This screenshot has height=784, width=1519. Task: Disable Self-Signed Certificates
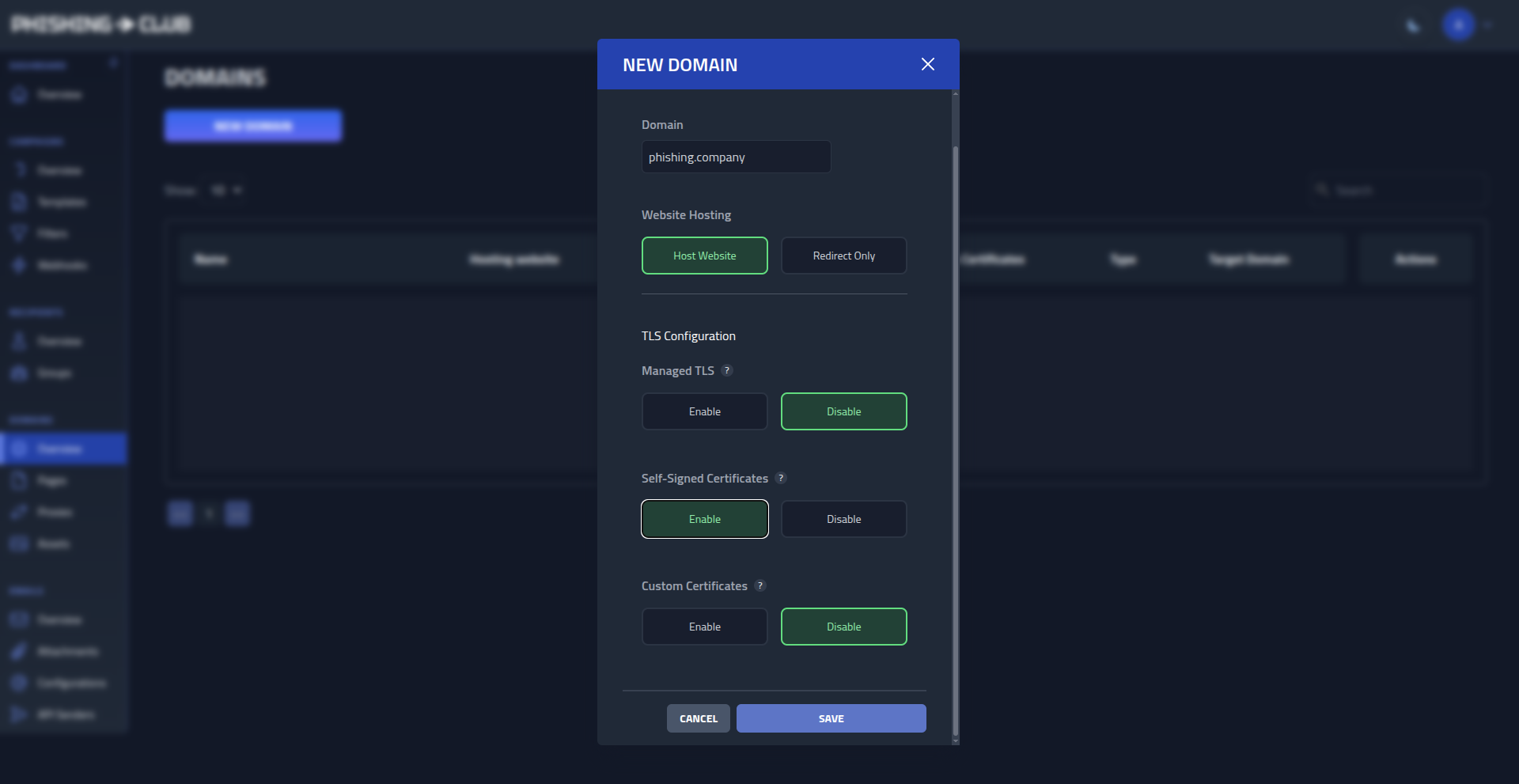[843, 519]
